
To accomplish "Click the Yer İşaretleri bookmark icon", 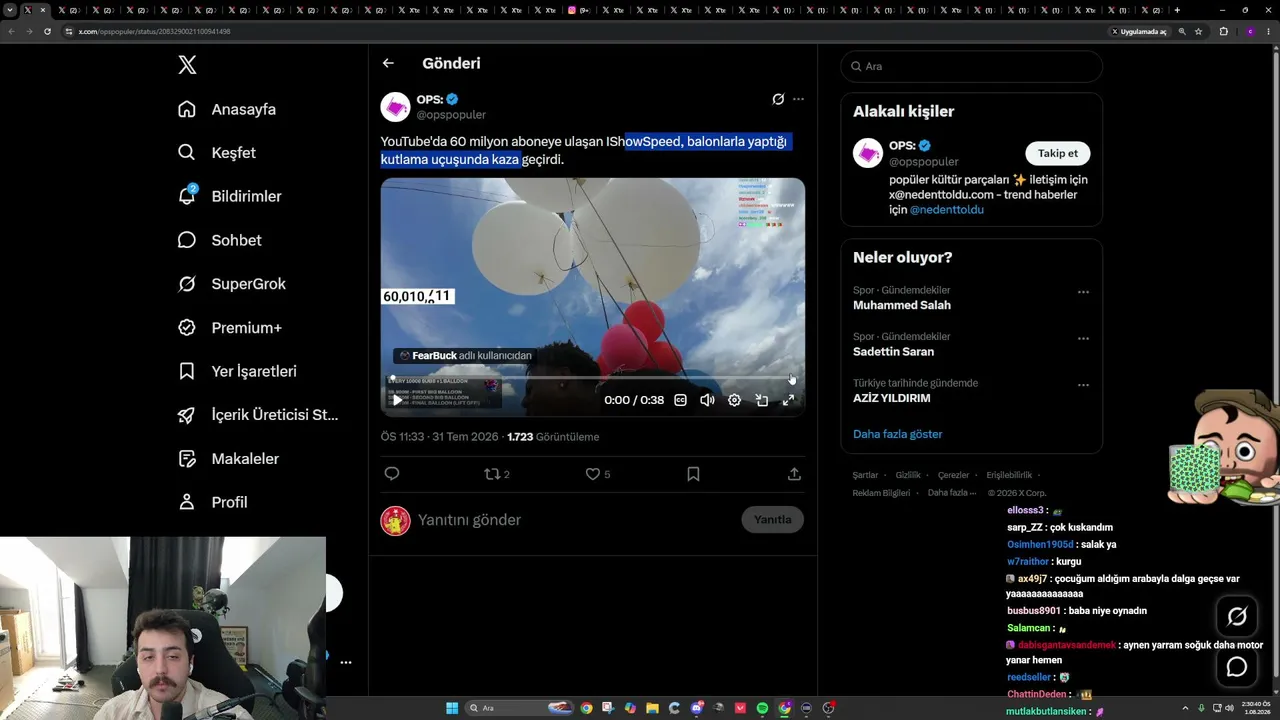I will coord(187,371).
